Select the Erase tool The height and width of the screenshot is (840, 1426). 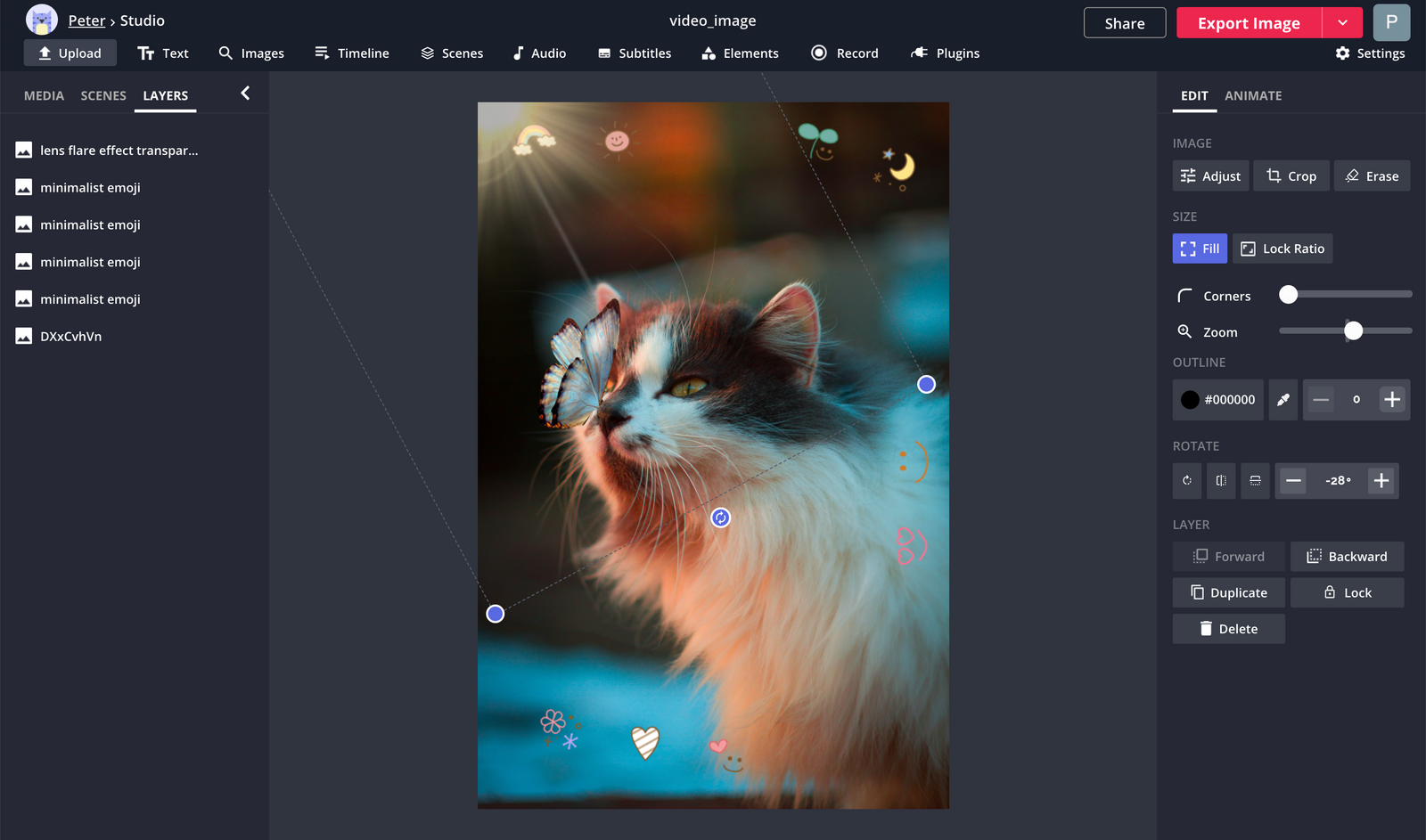(1372, 175)
